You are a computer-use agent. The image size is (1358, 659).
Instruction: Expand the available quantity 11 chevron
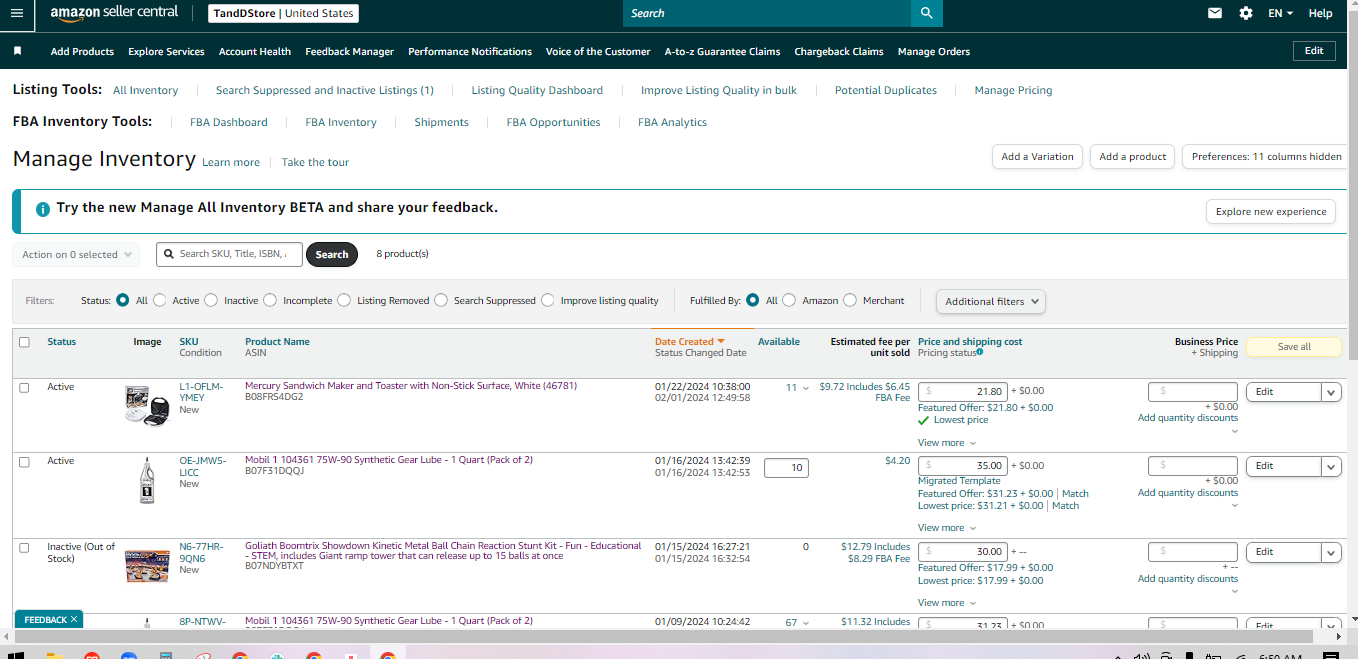(x=806, y=388)
